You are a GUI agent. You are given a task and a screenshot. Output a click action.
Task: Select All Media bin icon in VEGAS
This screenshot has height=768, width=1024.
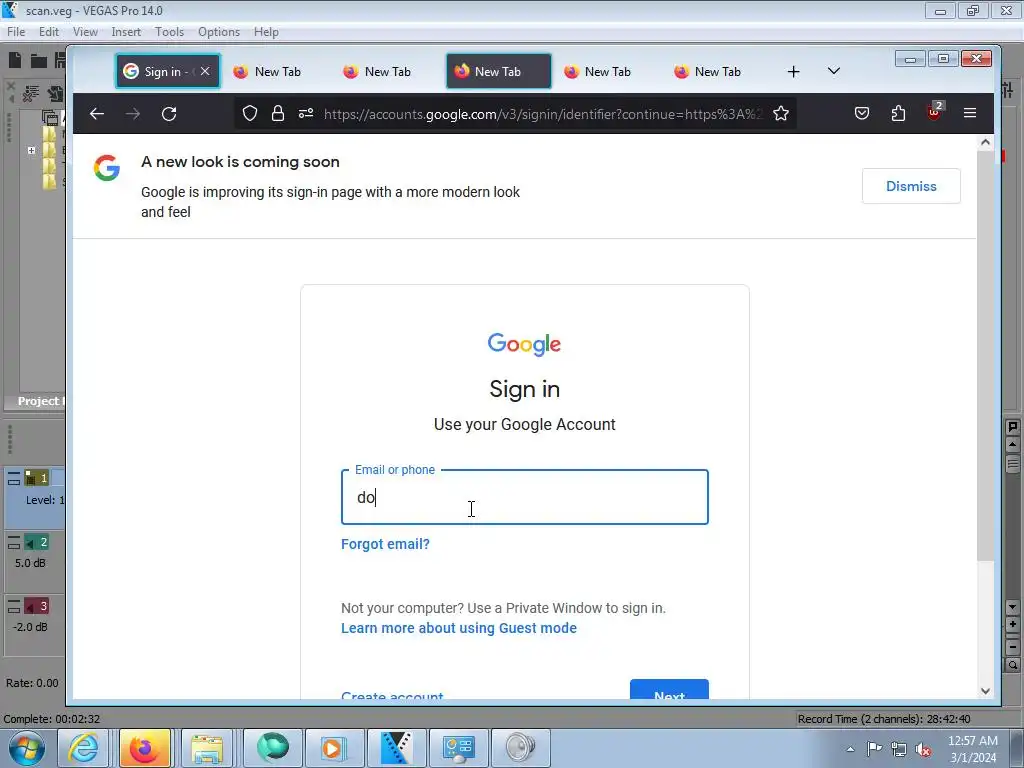pyautogui.click(x=50, y=118)
